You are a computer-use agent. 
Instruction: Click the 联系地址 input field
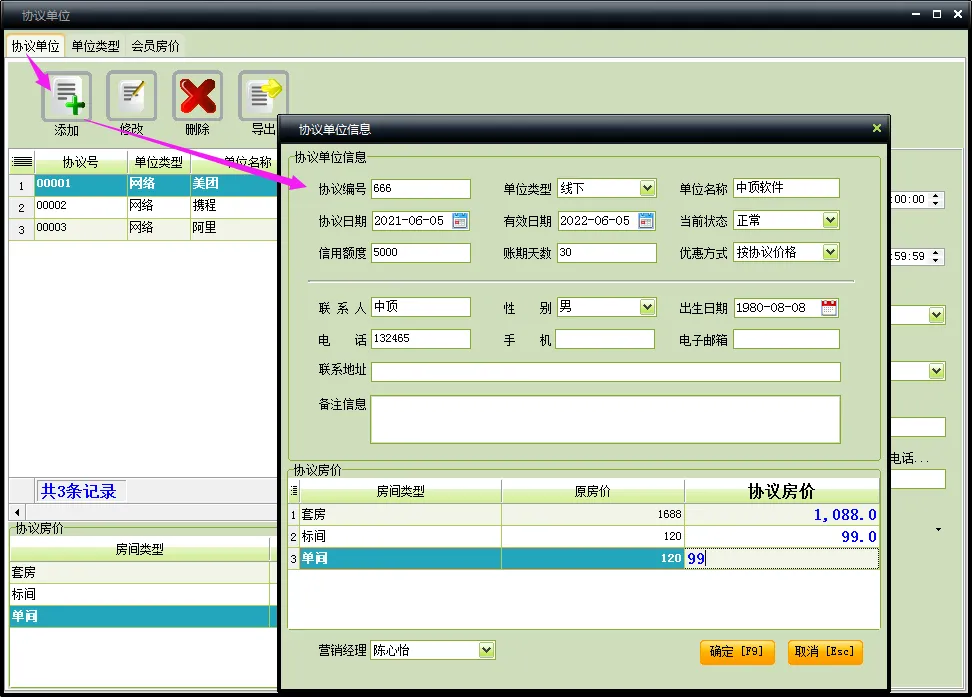click(606, 371)
